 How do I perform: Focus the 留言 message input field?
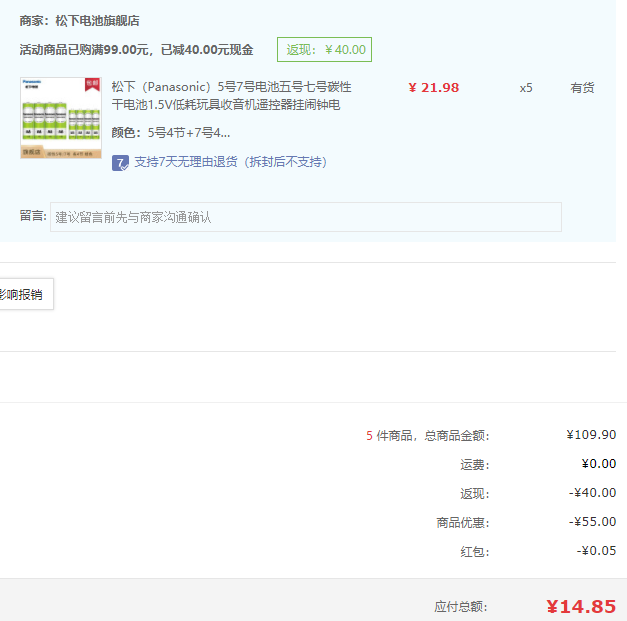[306, 217]
